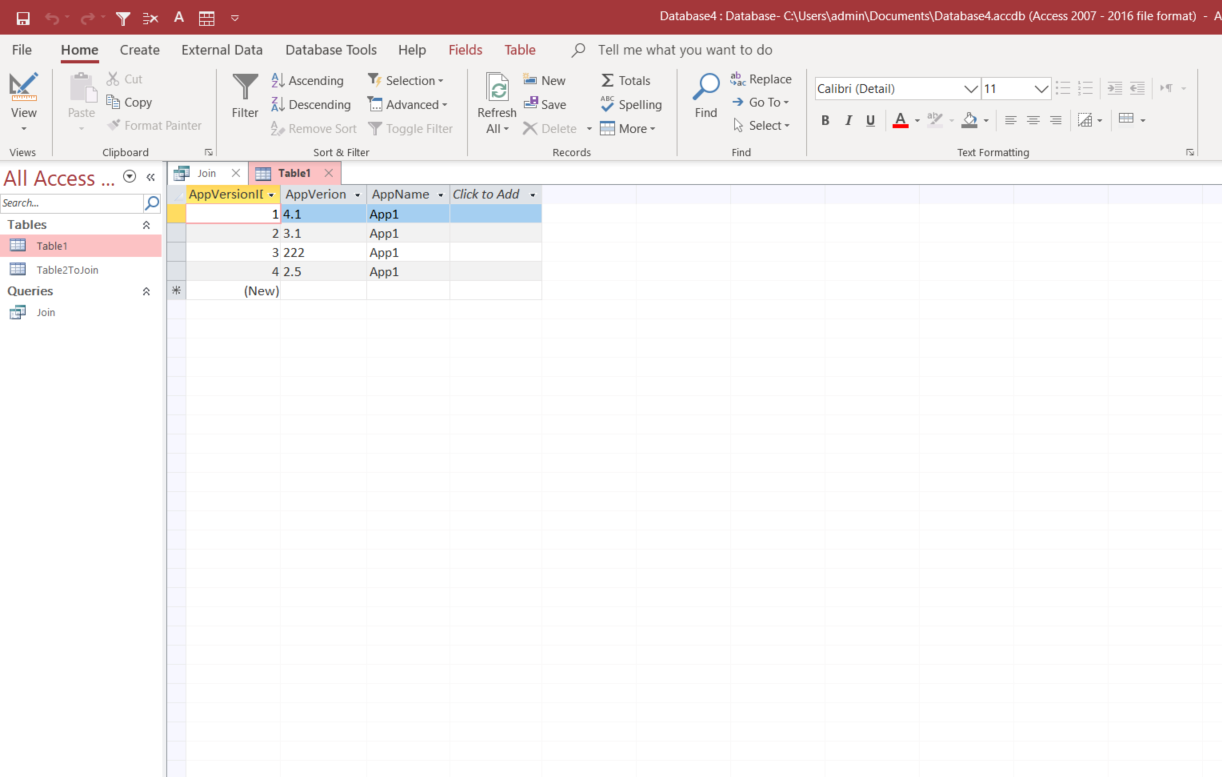Sort records Descending
This screenshot has width=1222, height=777.
[311, 104]
